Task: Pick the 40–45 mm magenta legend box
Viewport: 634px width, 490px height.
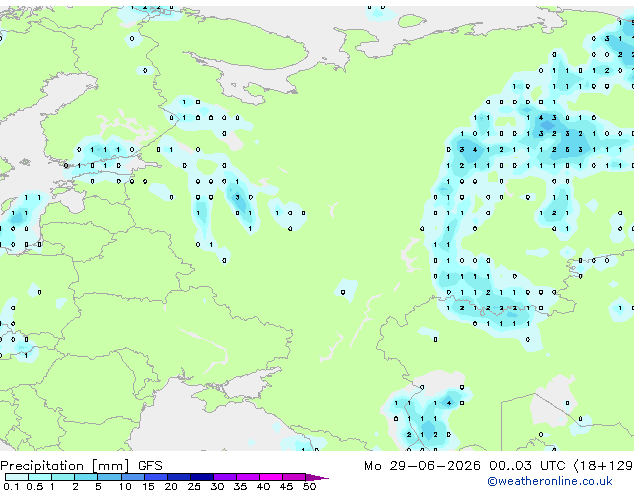Action: [x=271, y=477]
